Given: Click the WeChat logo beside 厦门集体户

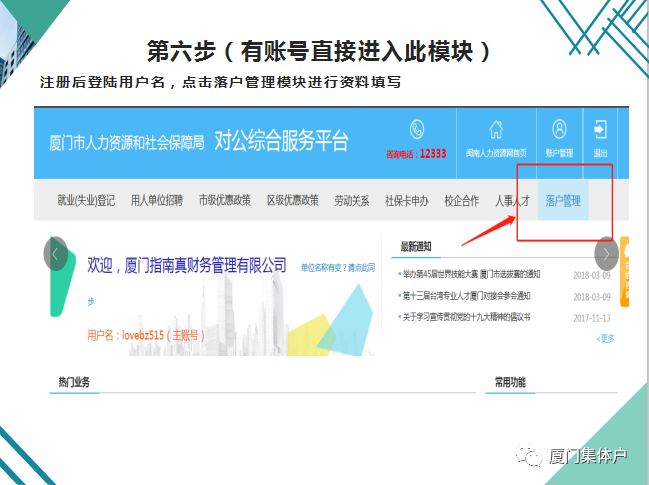Looking at the screenshot, I should click(x=526, y=455).
